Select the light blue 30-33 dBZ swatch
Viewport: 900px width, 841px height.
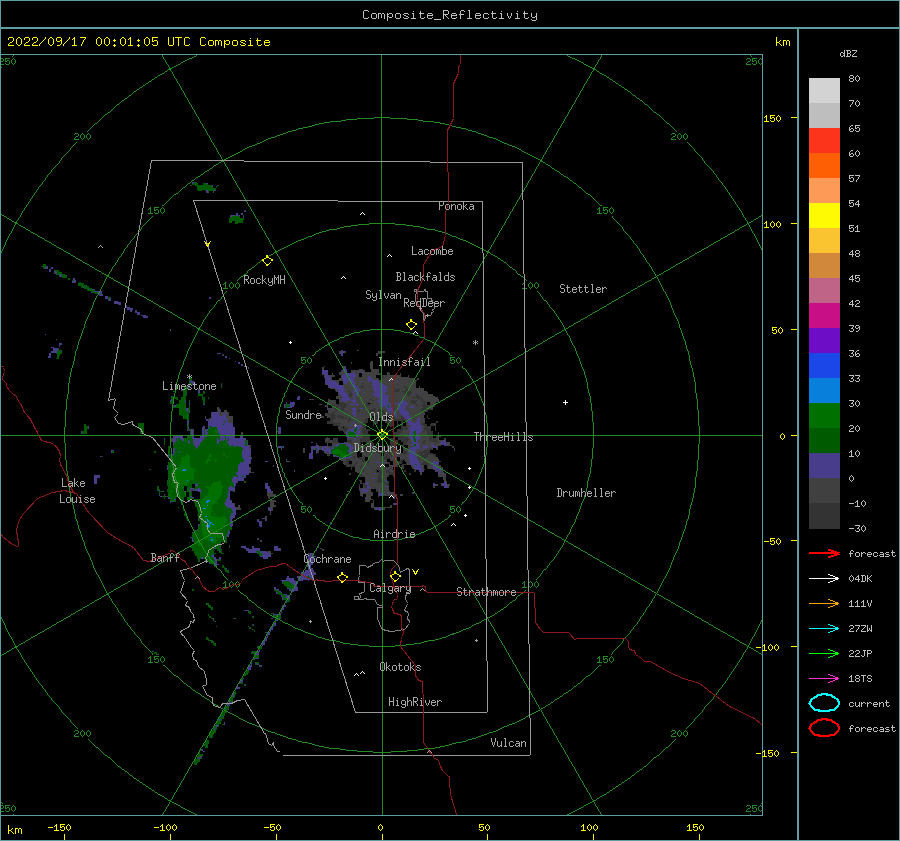coord(824,391)
